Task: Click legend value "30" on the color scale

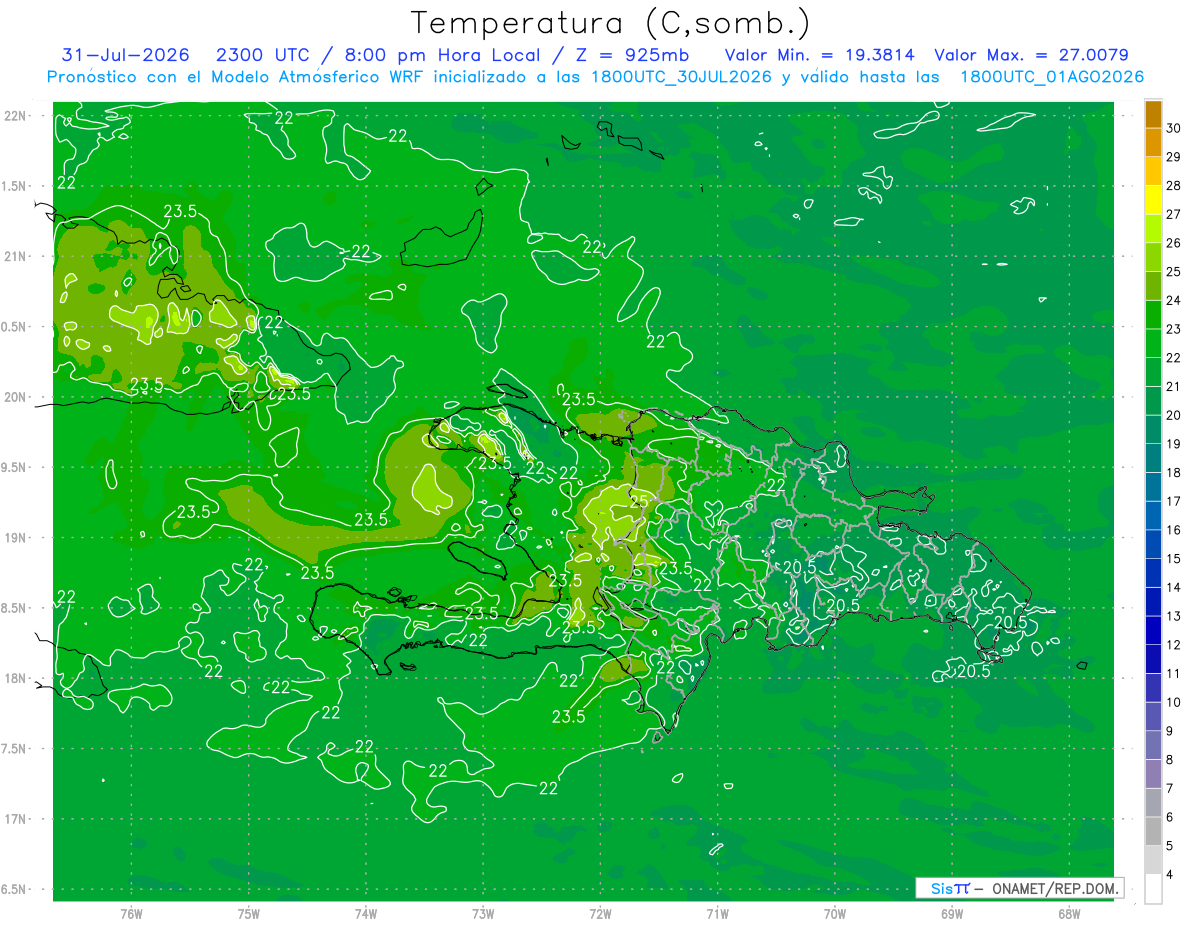Action: coord(1174,128)
